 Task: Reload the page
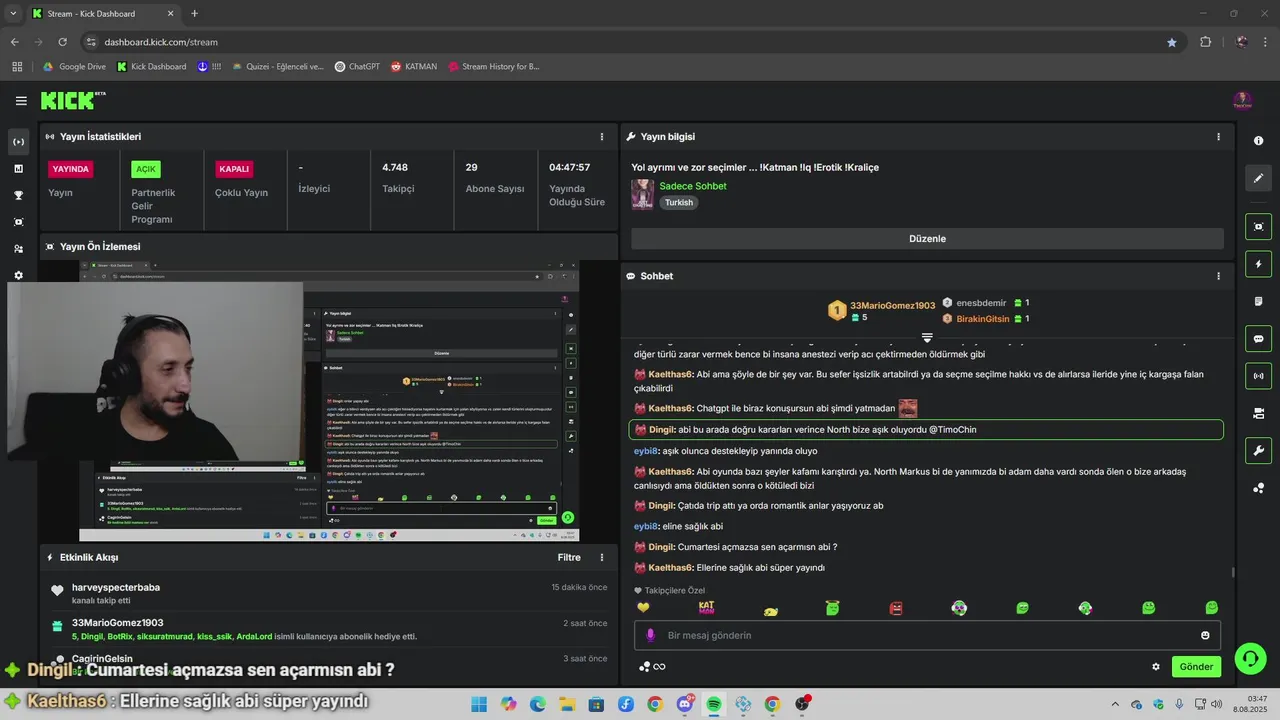[x=63, y=42]
